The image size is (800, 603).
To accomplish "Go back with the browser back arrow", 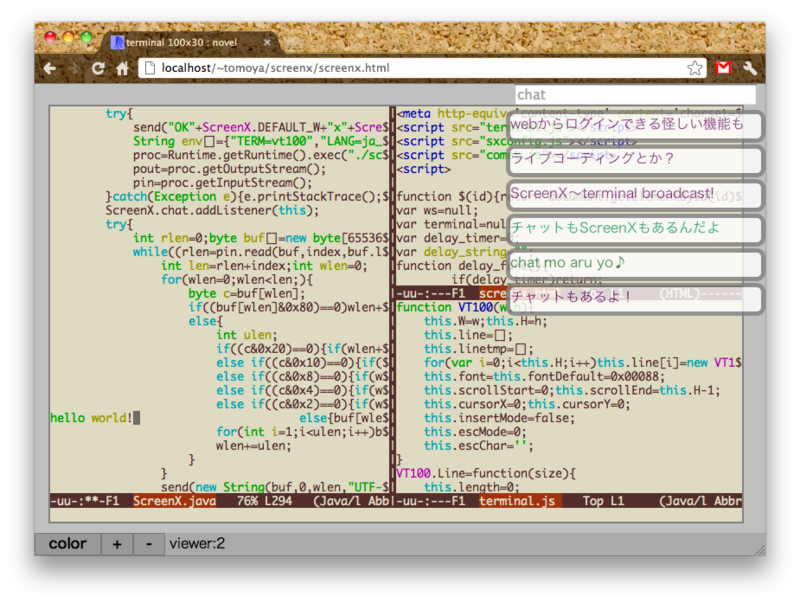I will (x=49, y=68).
